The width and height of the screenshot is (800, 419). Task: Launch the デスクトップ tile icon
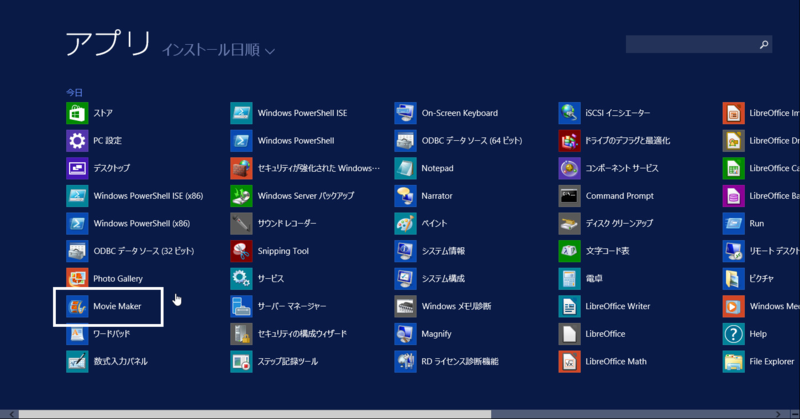77,168
